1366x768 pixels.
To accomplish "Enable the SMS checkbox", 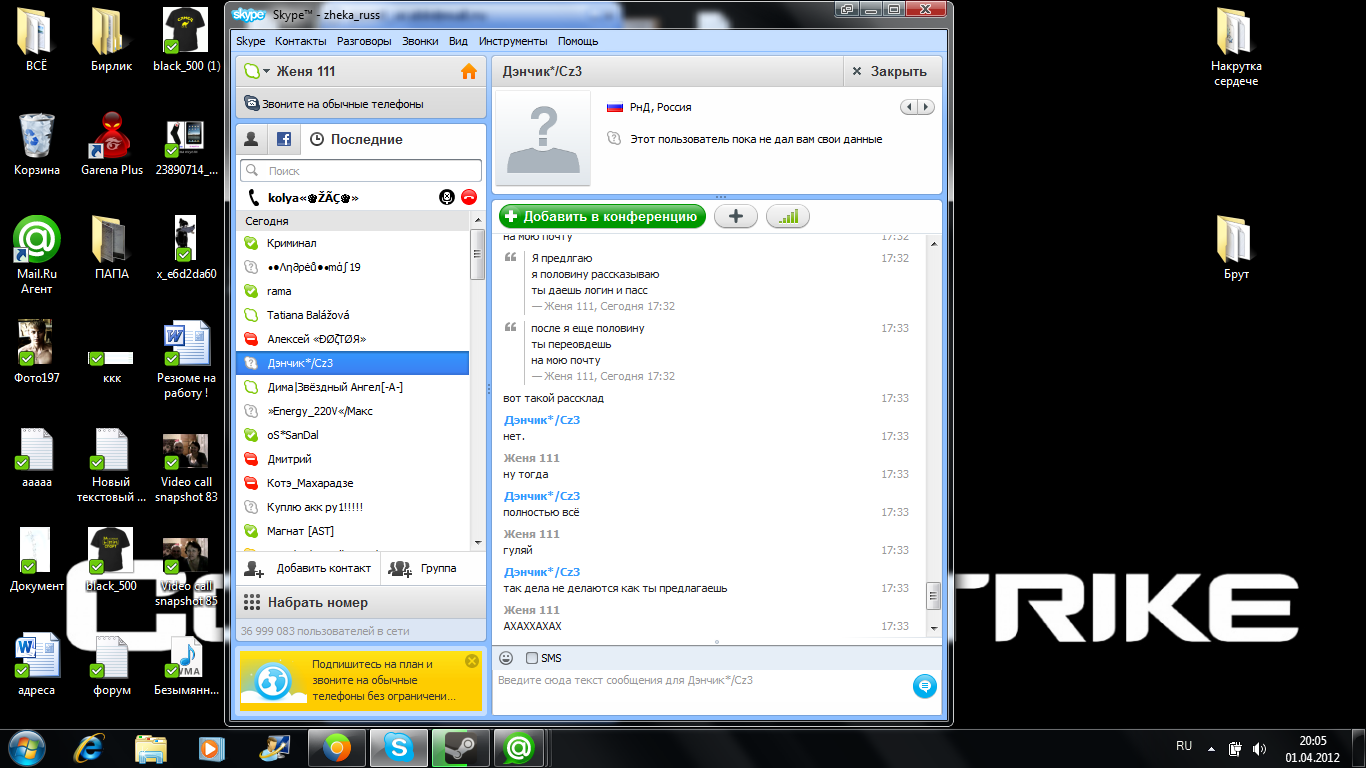I will (532, 658).
